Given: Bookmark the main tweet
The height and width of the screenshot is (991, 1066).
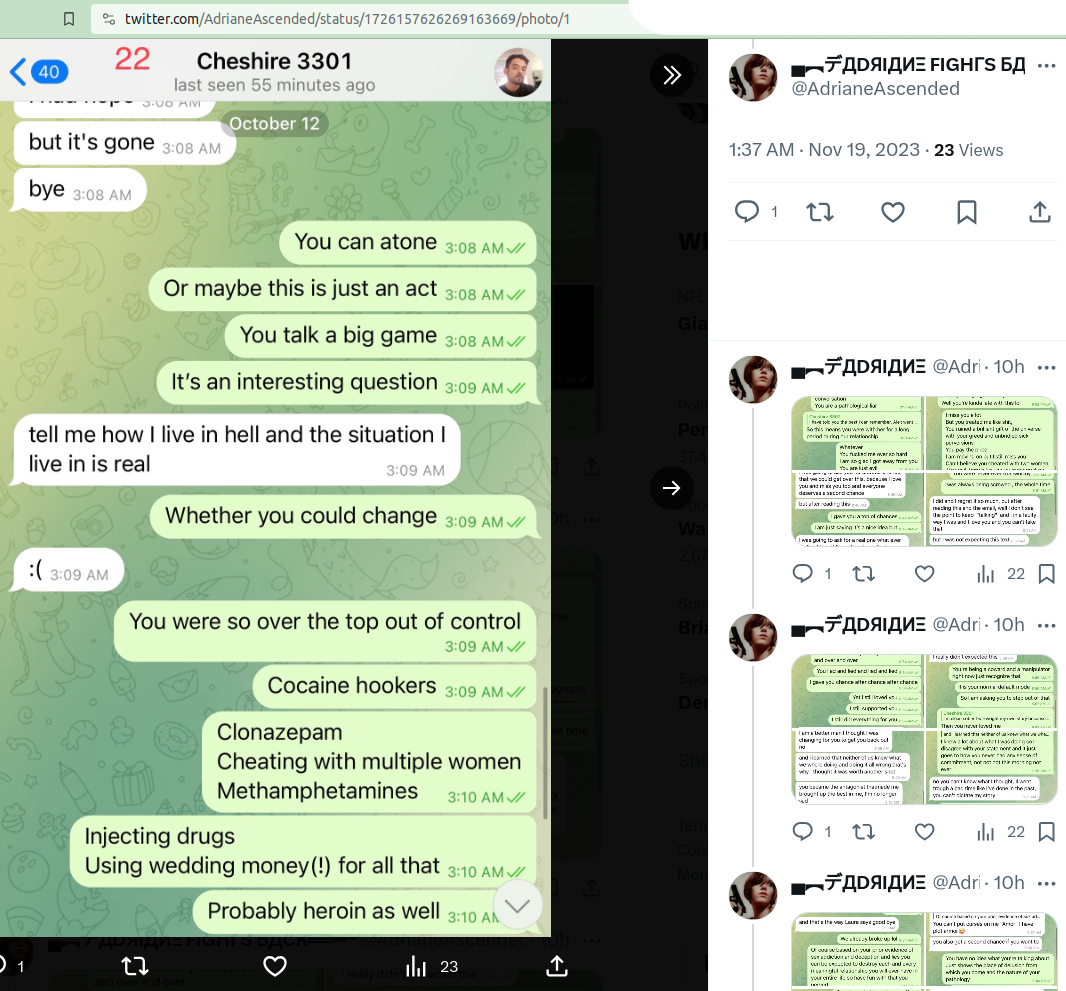Looking at the screenshot, I should pyautogui.click(x=966, y=212).
